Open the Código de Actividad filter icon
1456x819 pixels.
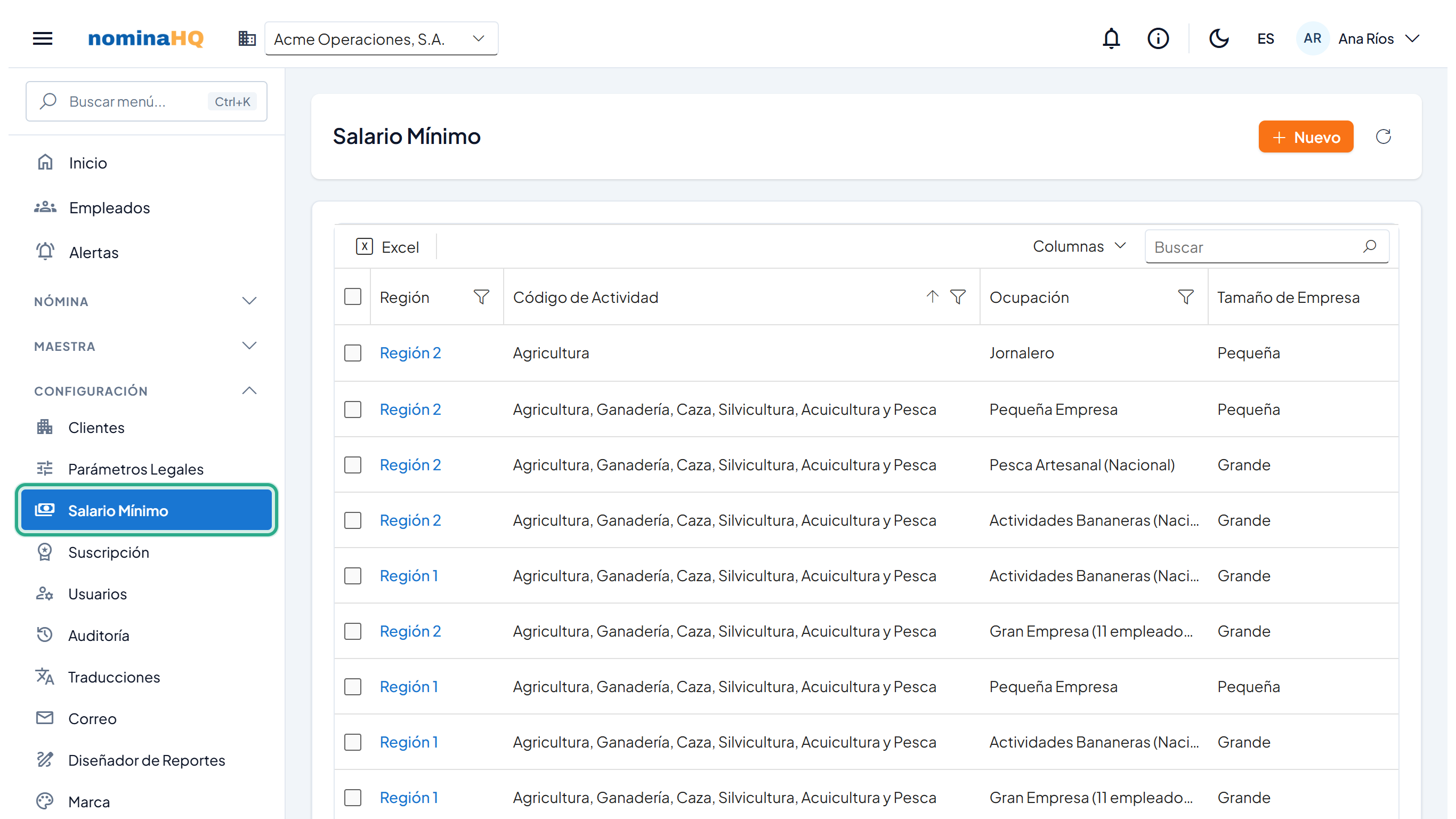(x=958, y=297)
